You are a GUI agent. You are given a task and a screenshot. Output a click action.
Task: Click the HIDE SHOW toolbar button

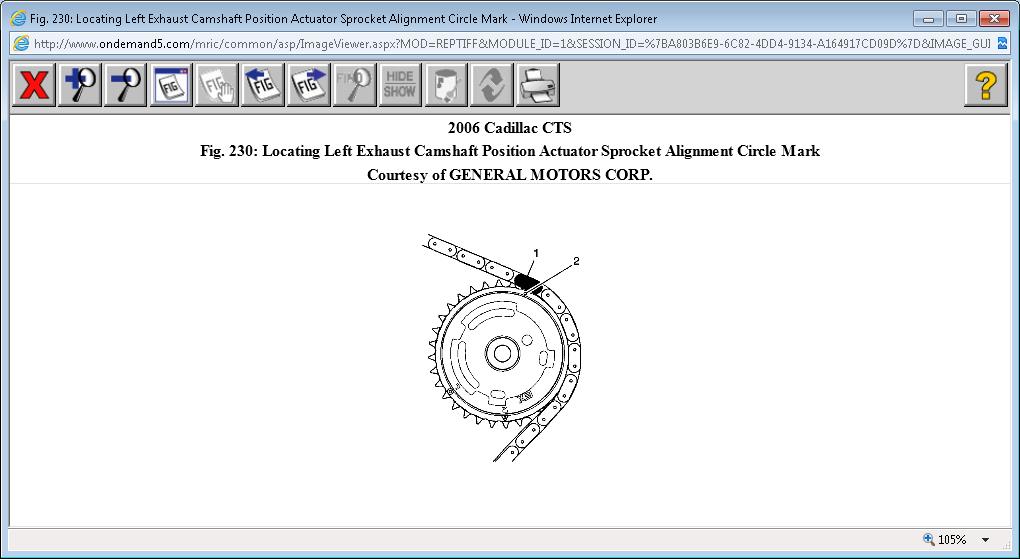(x=400, y=85)
